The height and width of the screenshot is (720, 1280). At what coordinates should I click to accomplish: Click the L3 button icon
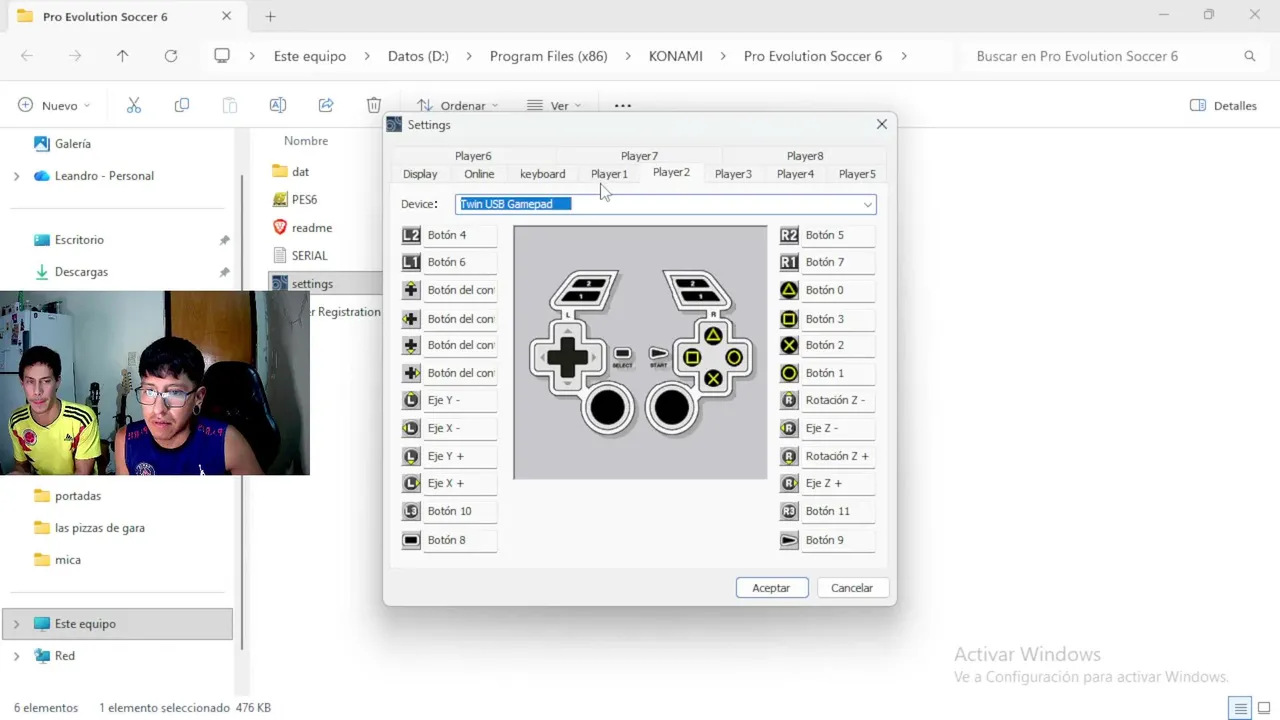(x=411, y=511)
